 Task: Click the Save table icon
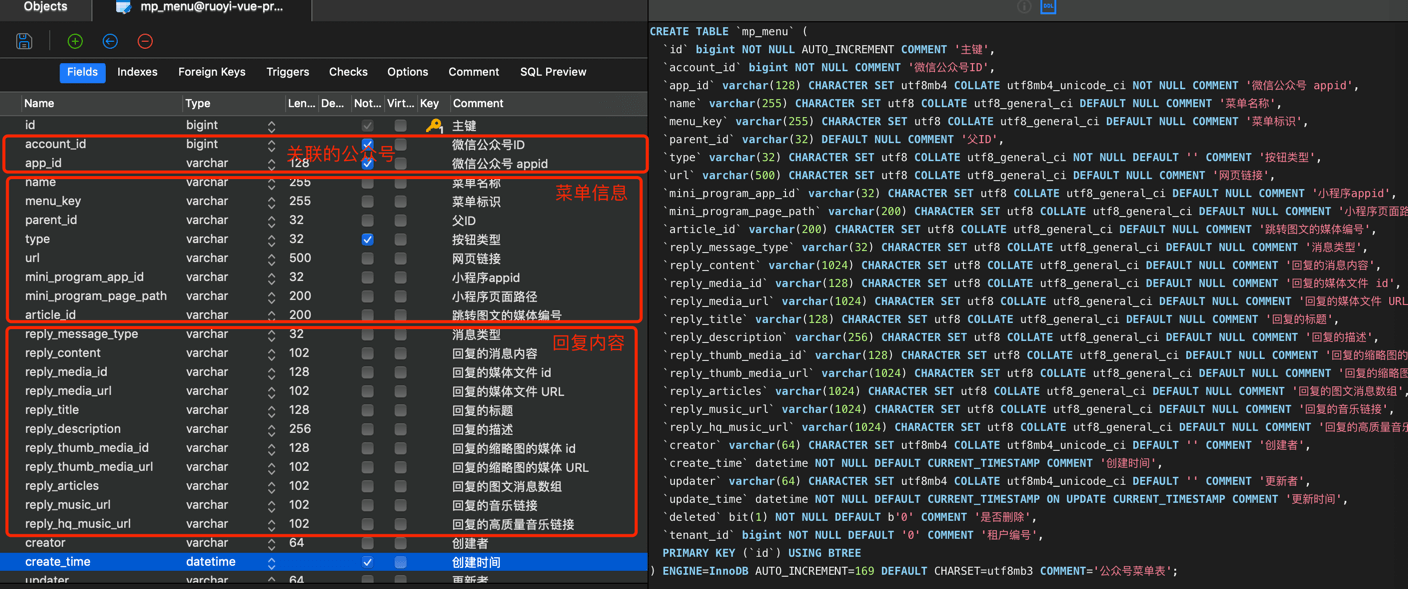click(24, 41)
